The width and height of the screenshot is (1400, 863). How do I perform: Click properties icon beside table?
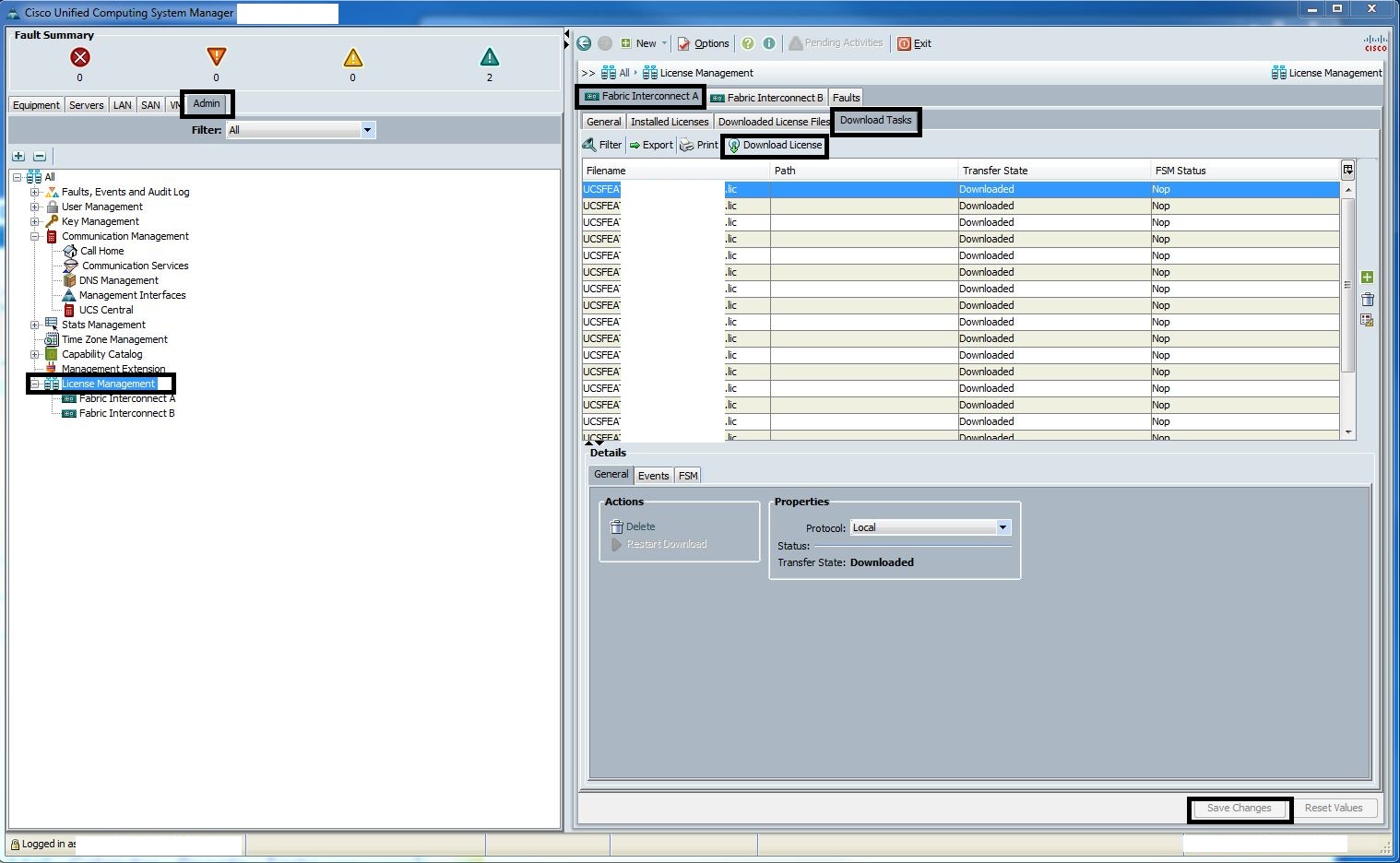click(1367, 320)
